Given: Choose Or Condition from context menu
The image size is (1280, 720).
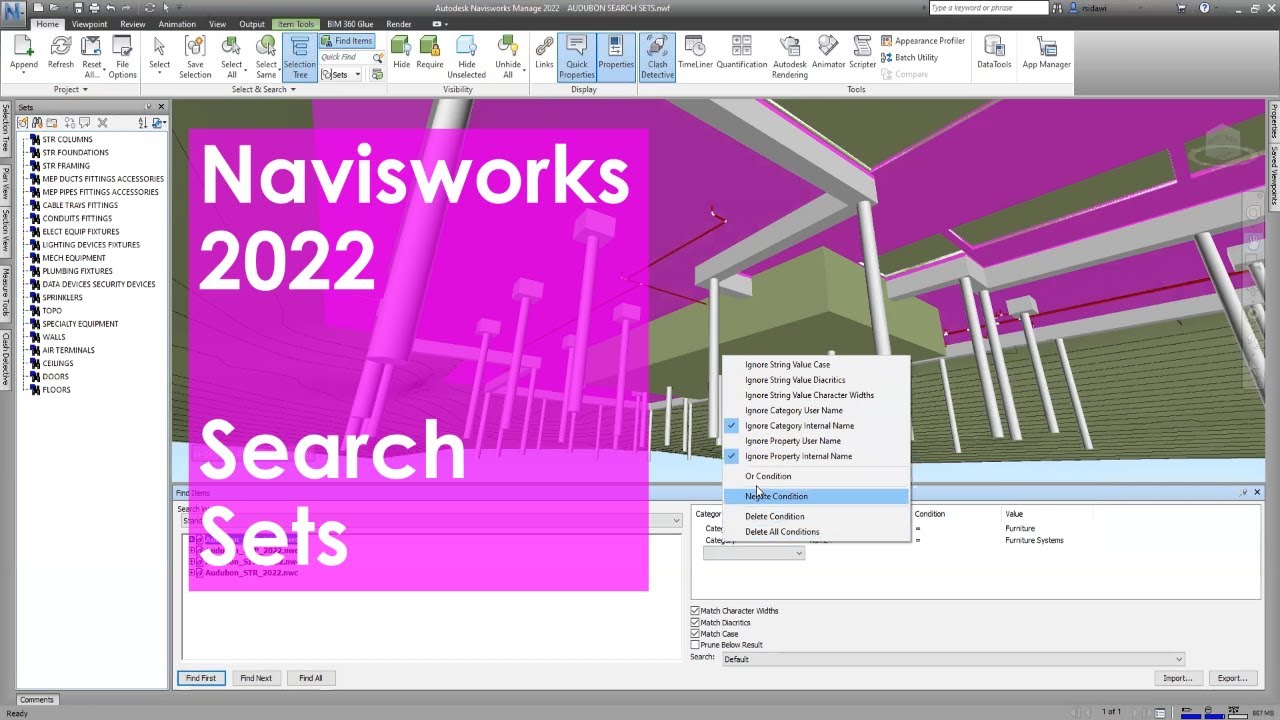Looking at the screenshot, I should (x=815, y=476).
